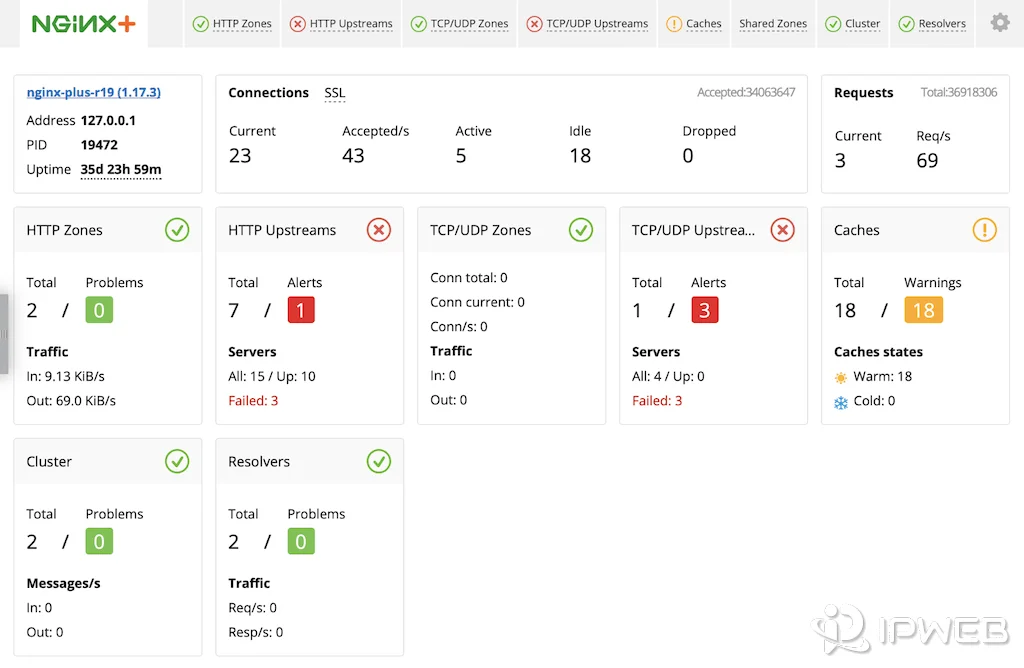The image size is (1024, 668).
Task: Click red X icon in HTTP Upstreams card
Action: [379, 230]
